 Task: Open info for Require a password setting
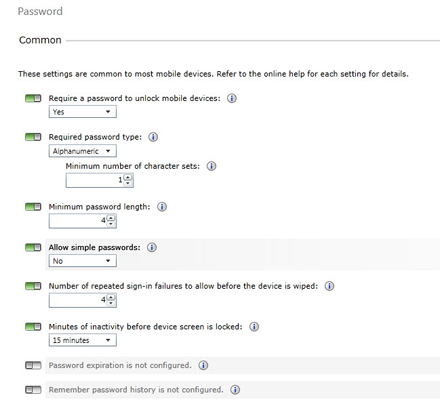[x=232, y=98]
